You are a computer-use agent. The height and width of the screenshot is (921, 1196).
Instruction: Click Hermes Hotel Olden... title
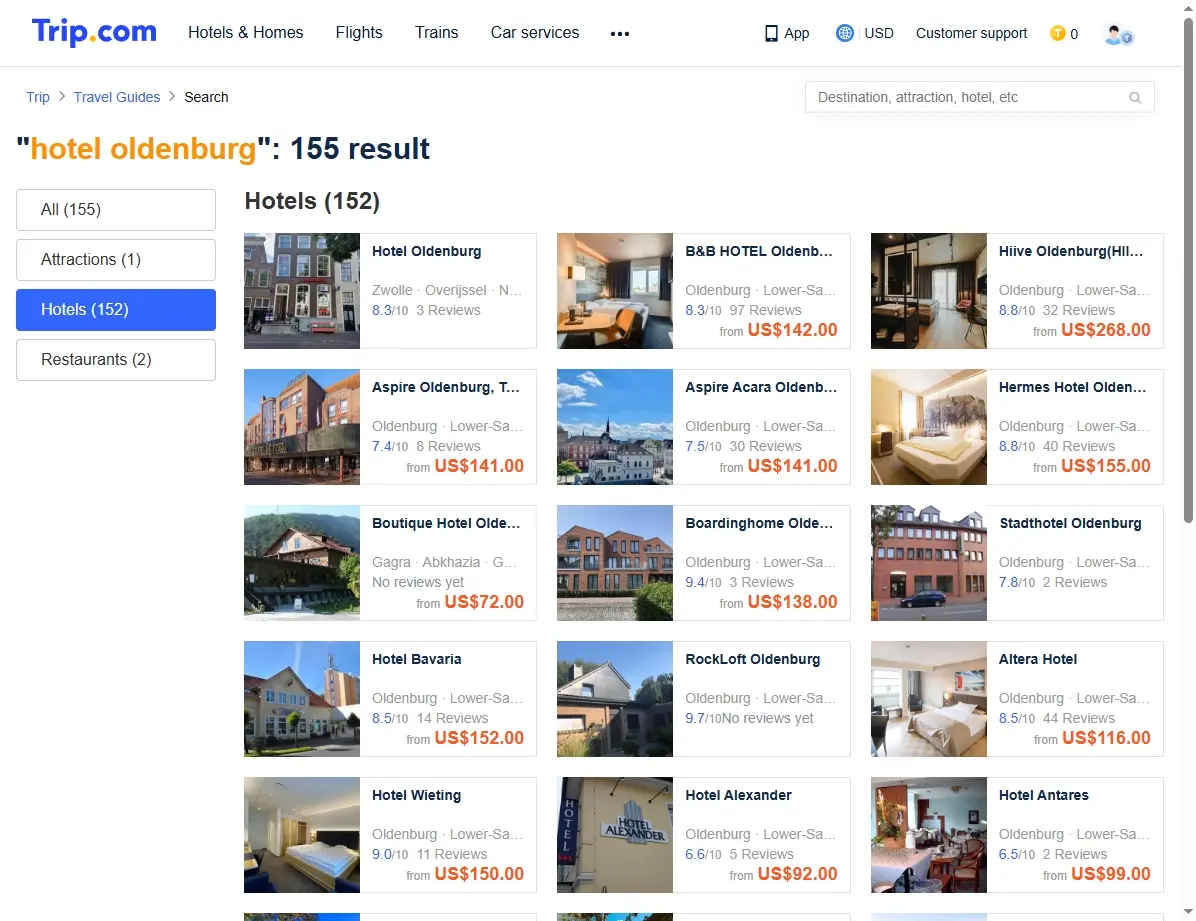[1072, 388]
